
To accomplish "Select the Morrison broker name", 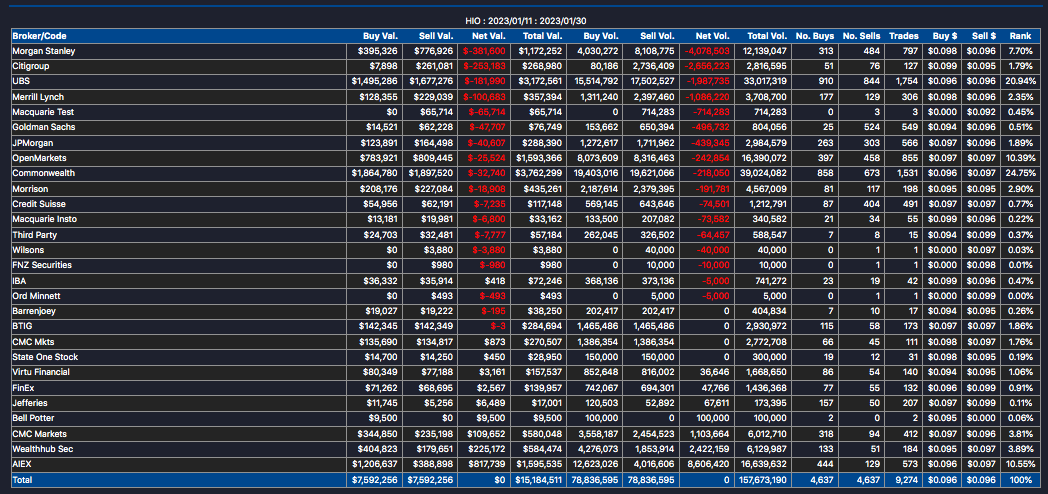I will [x=30, y=189].
